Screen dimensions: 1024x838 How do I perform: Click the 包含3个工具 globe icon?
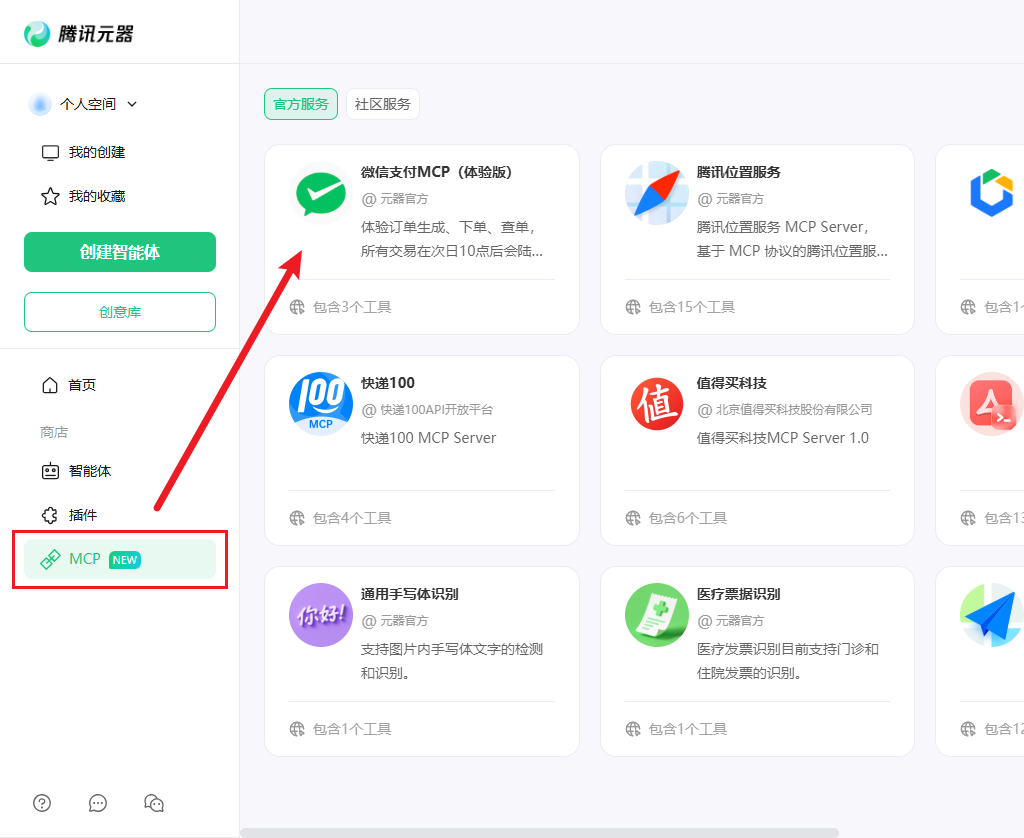click(297, 307)
